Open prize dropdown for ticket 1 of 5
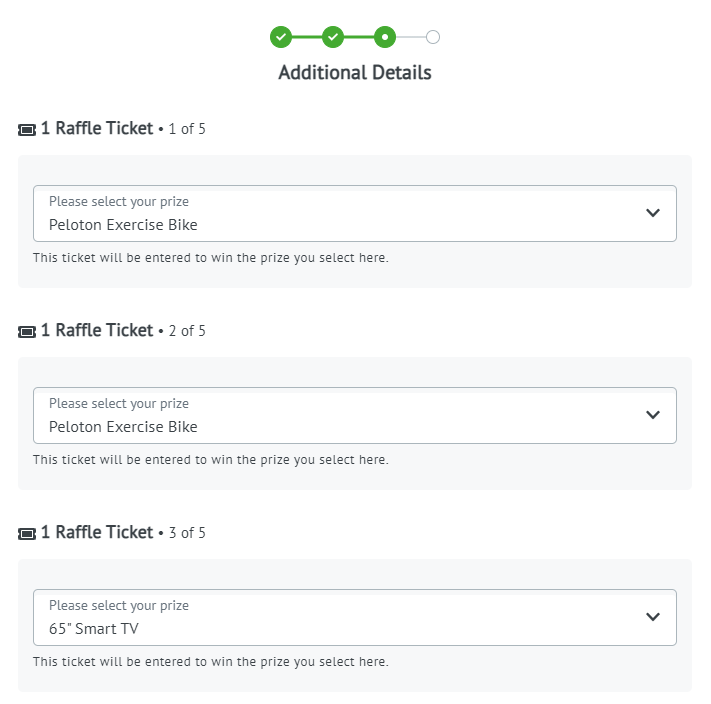Screen dimensions: 711x704 point(355,214)
